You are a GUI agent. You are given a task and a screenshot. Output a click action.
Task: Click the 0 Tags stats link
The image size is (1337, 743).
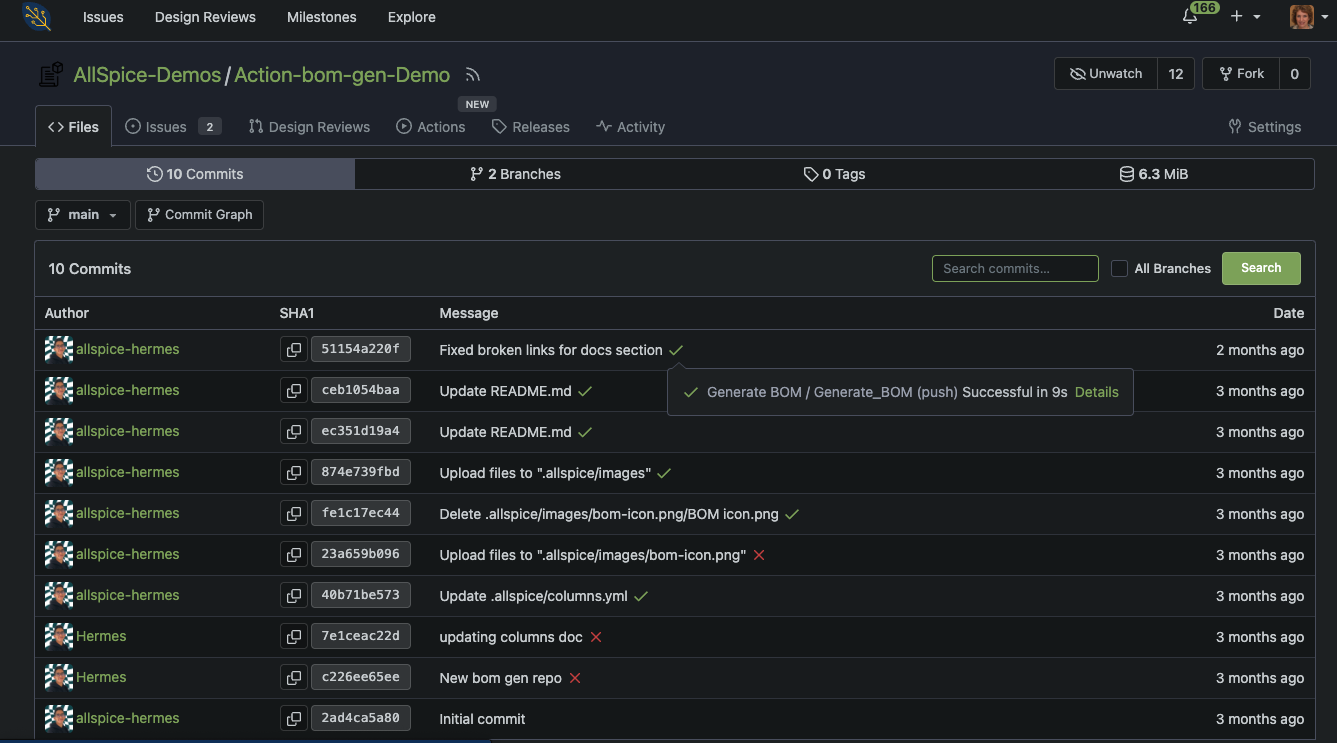point(835,174)
